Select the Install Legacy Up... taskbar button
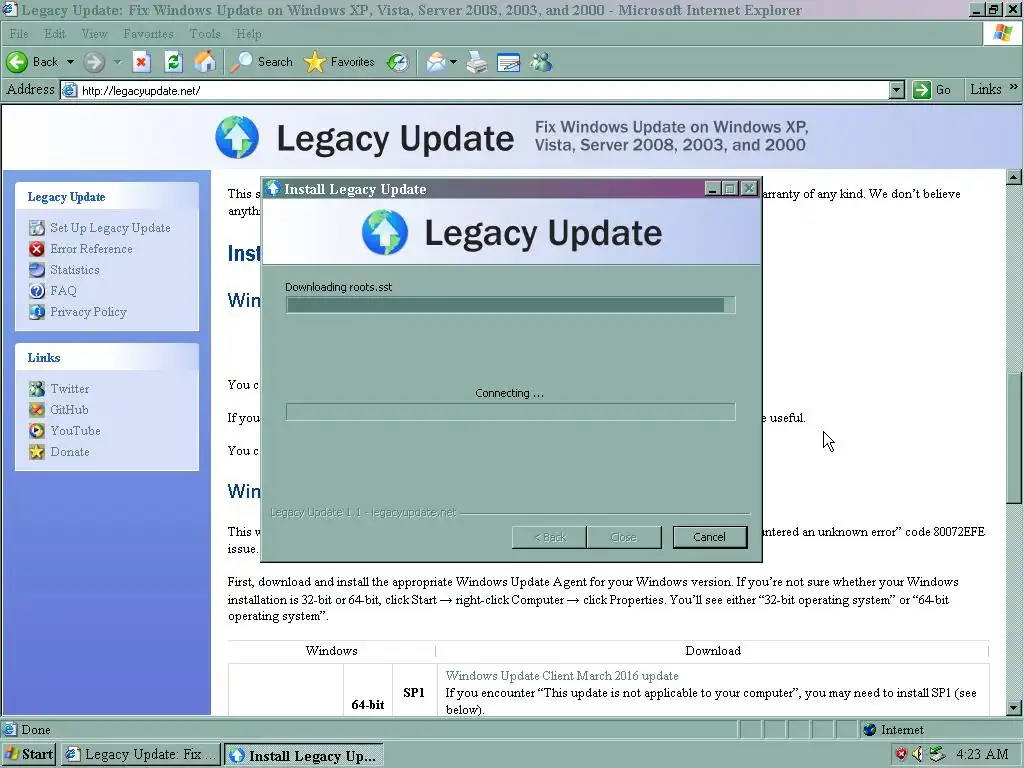The height and width of the screenshot is (768, 1024). tap(304, 755)
